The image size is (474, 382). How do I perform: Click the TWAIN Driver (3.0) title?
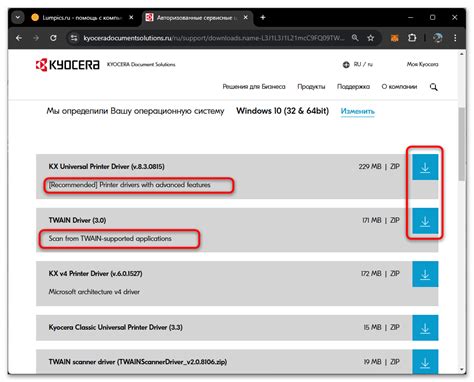coord(77,220)
